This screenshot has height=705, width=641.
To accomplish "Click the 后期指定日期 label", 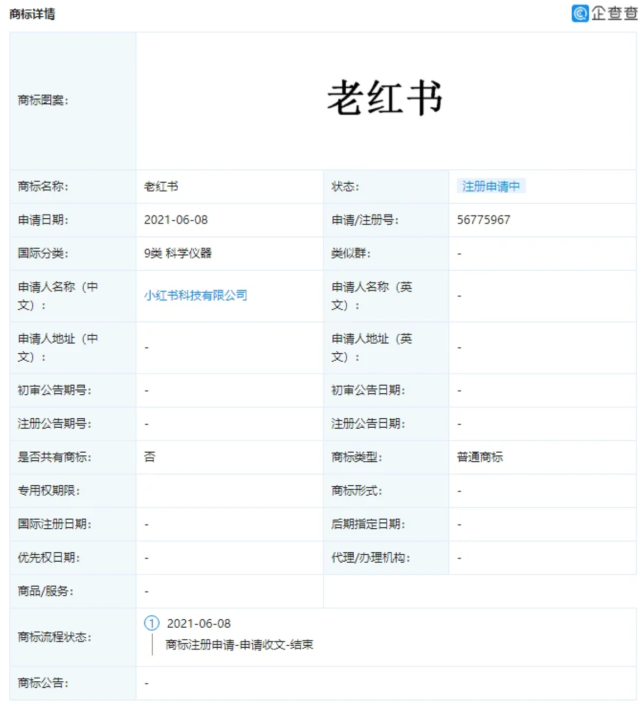I will coord(368,524).
